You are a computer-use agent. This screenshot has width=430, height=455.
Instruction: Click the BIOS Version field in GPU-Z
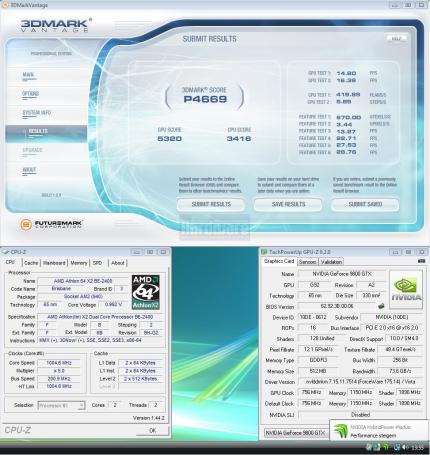point(337,306)
